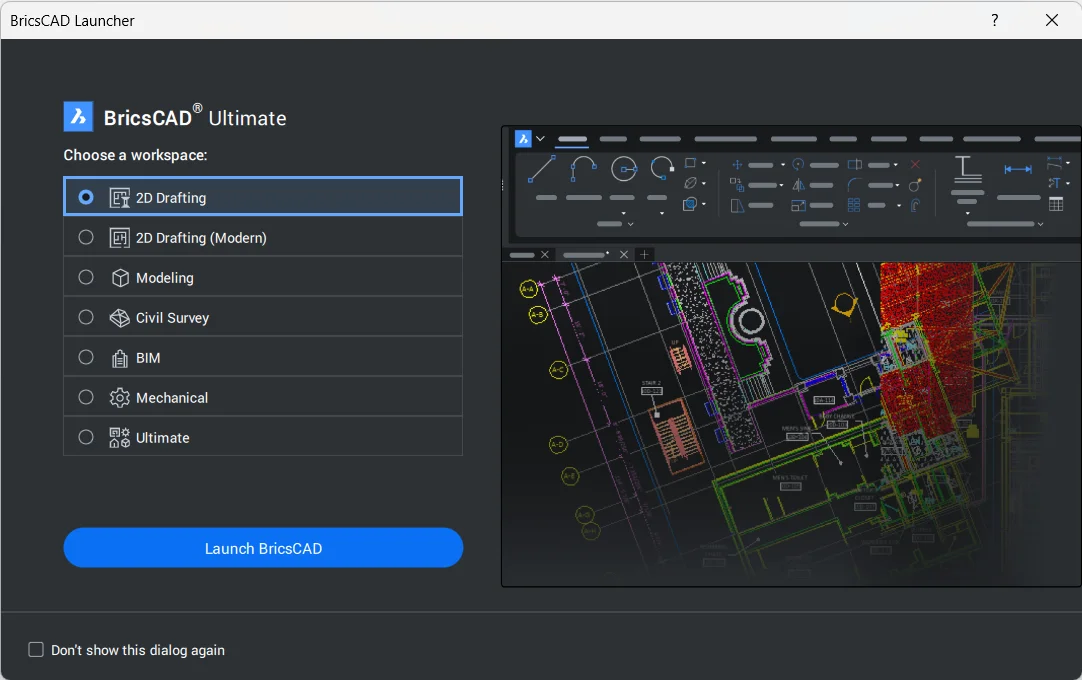Screen dimensions: 1082x680
Task: Select the Circle tool in the preview ribbon
Action: pos(624,169)
